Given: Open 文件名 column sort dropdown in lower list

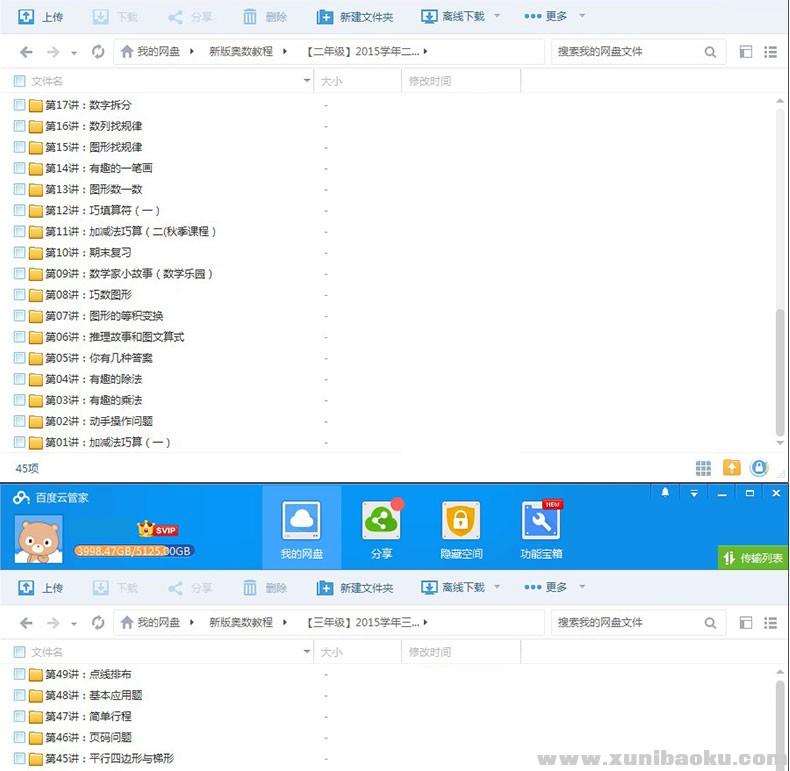Looking at the screenshot, I should [307, 652].
